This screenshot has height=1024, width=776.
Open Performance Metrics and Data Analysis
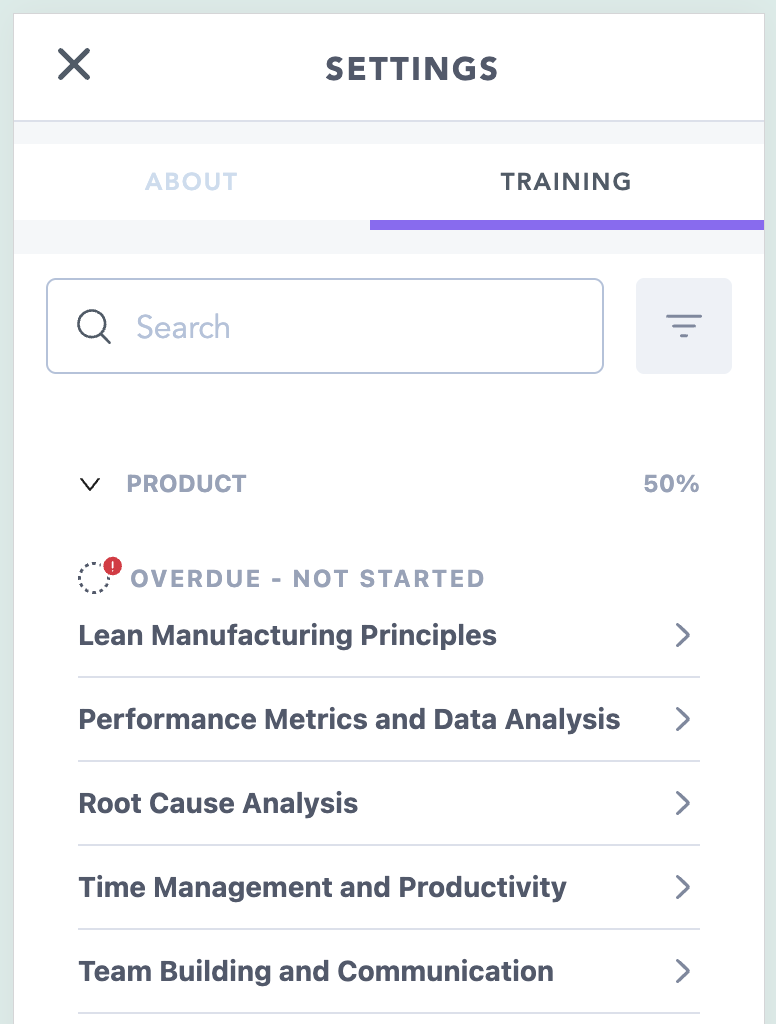349,719
